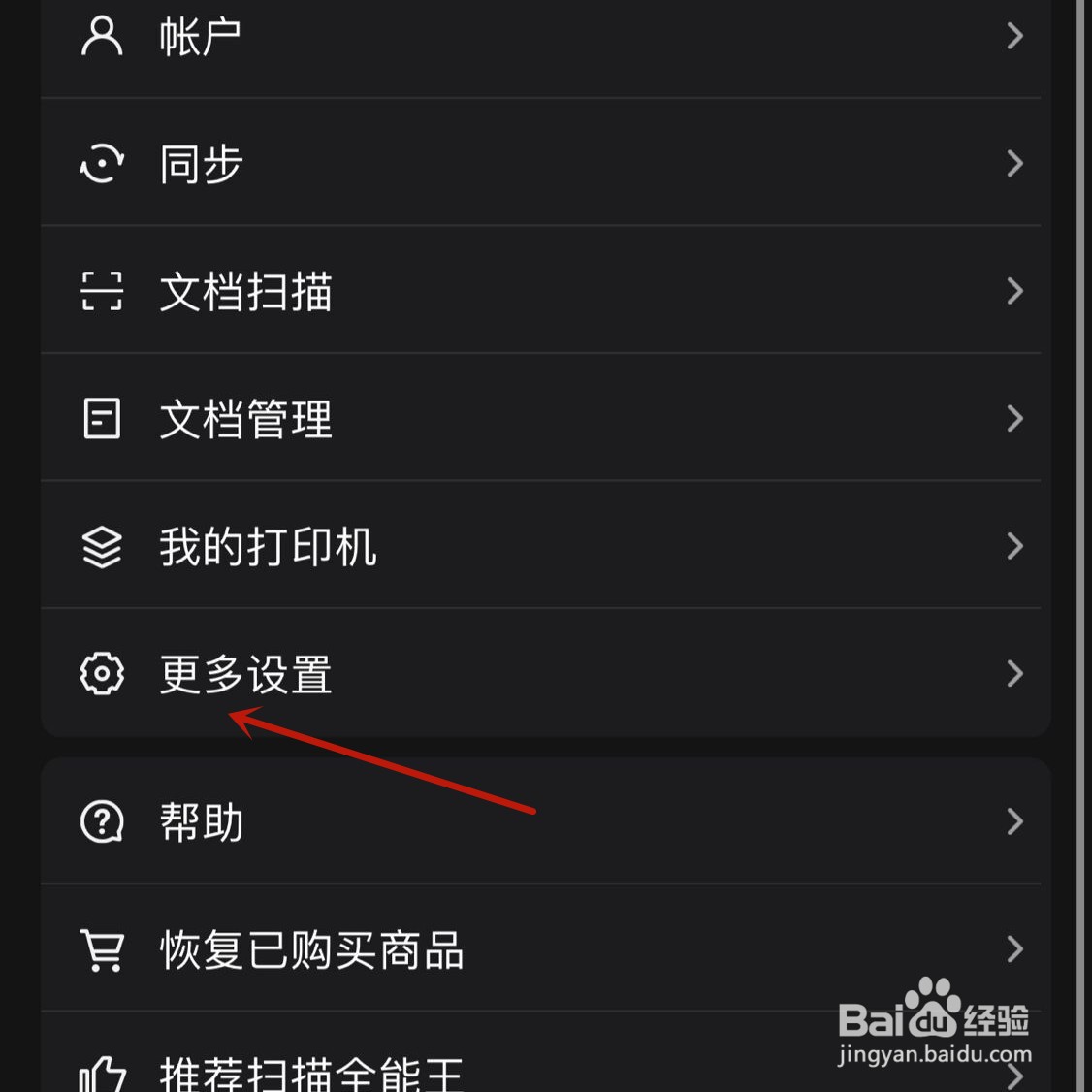This screenshot has height=1092, width=1092.
Task: Tap the document management page icon
Action: point(102,418)
